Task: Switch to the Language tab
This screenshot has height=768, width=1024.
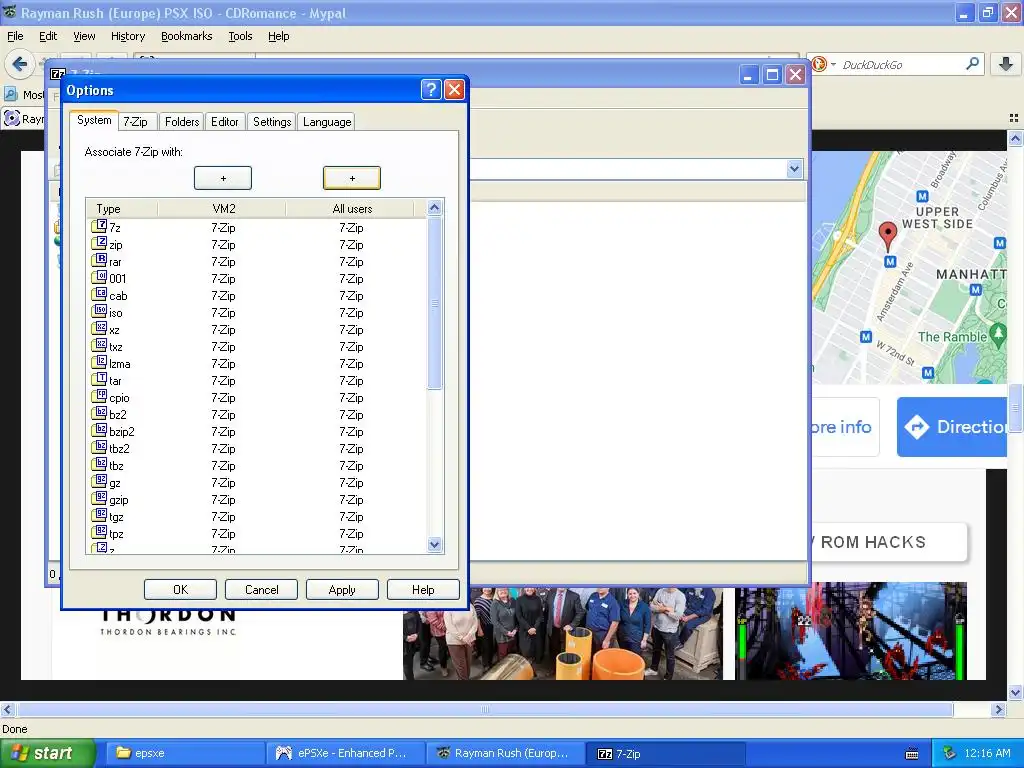Action: 327,122
